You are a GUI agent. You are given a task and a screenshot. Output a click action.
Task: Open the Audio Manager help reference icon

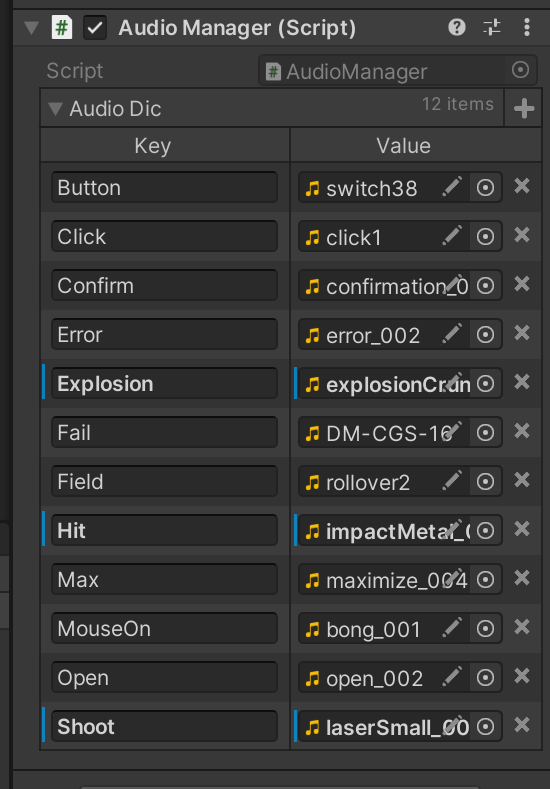point(457,27)
